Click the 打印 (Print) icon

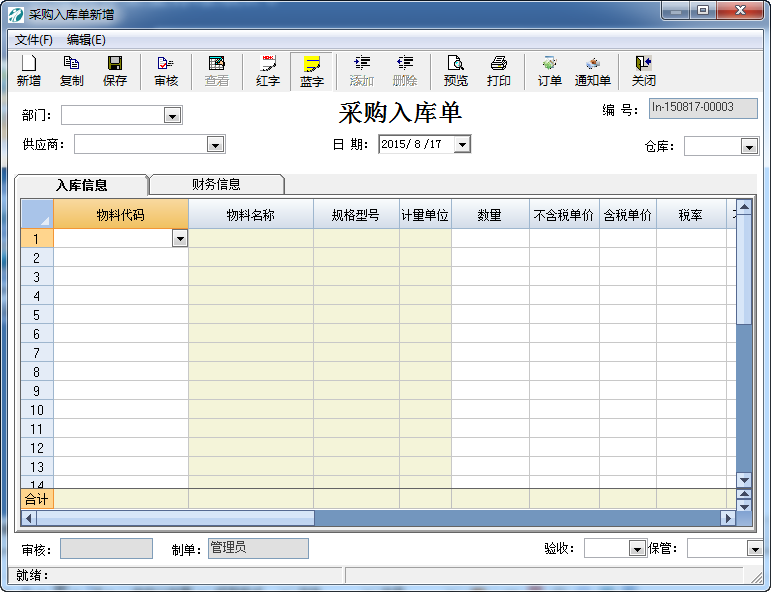(499, 71)
